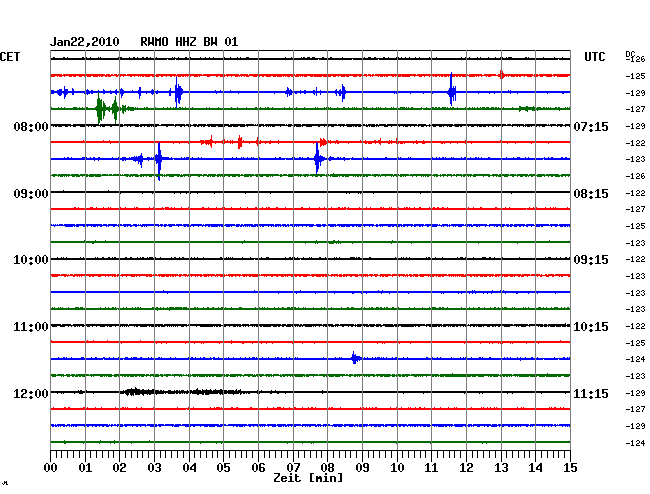
Task: Click the blue spike near minute 3.6, third trace
Action: pyautogui.click(x=178, y=92)
